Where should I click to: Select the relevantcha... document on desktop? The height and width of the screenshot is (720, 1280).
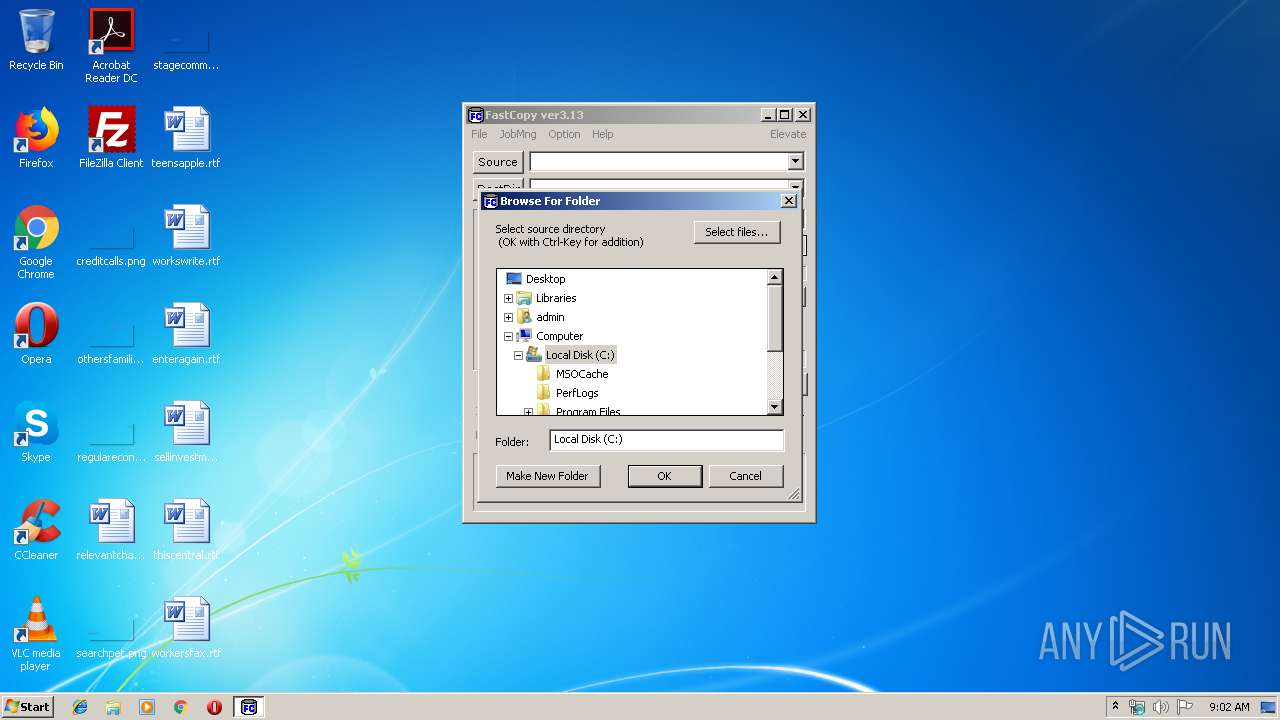tap(111, 530)
